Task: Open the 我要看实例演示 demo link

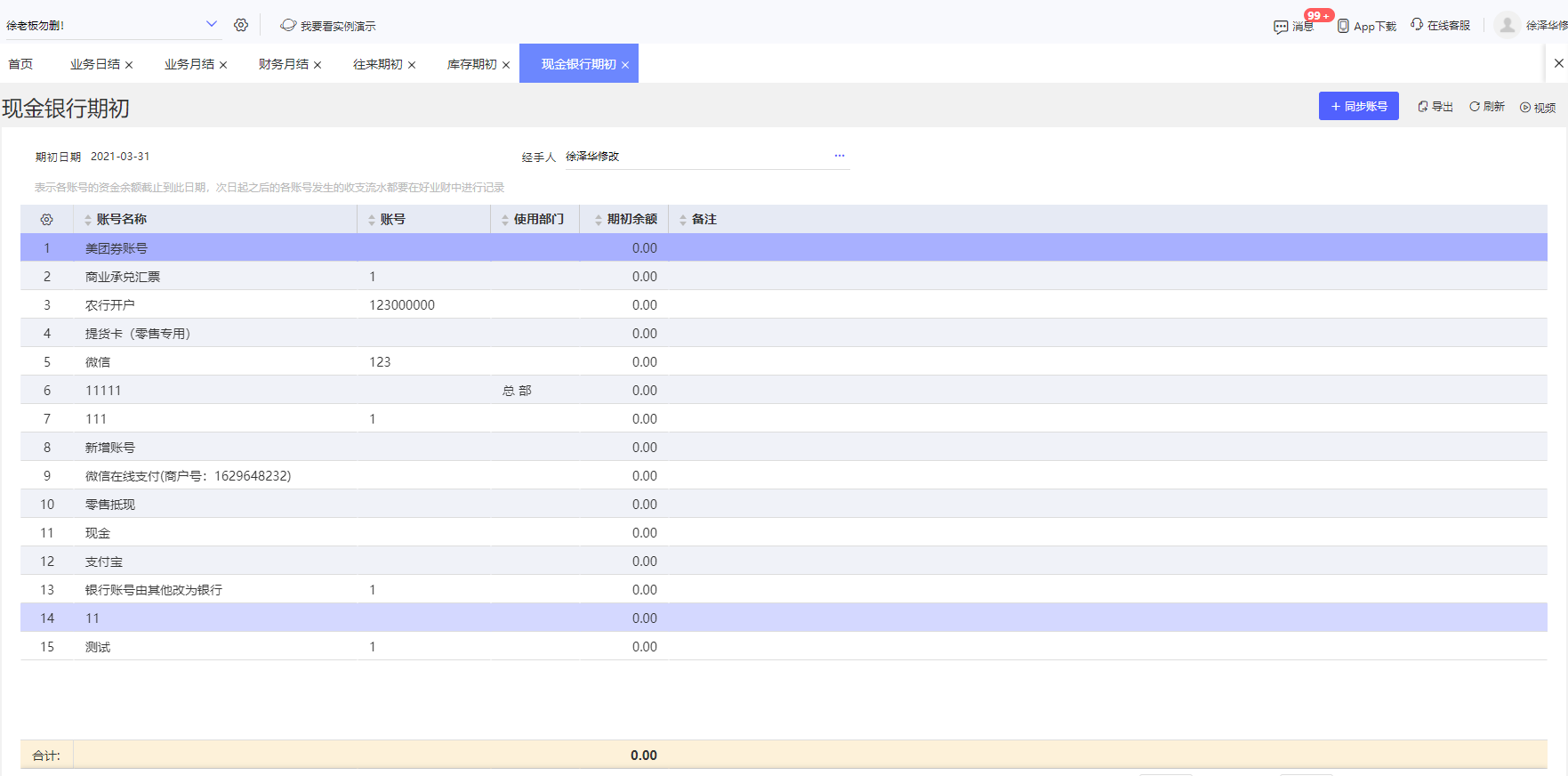Action: (x=328, y=26)
